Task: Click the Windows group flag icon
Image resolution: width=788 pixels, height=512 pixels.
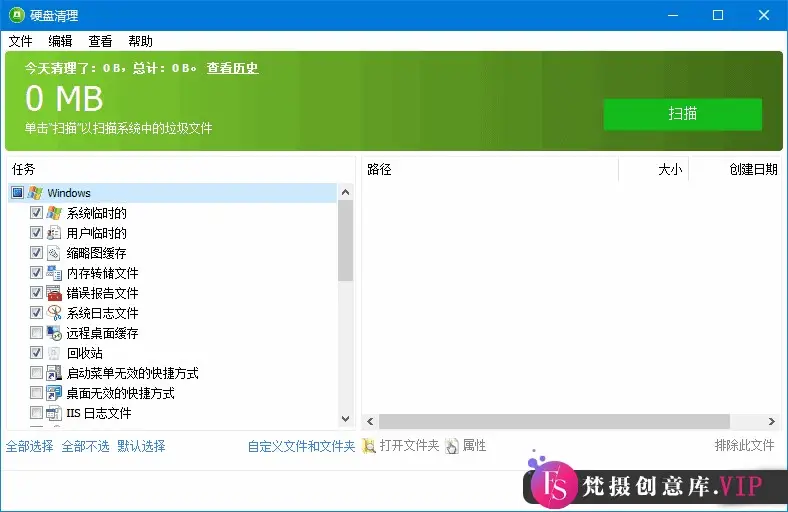Action: pos(35,193)
